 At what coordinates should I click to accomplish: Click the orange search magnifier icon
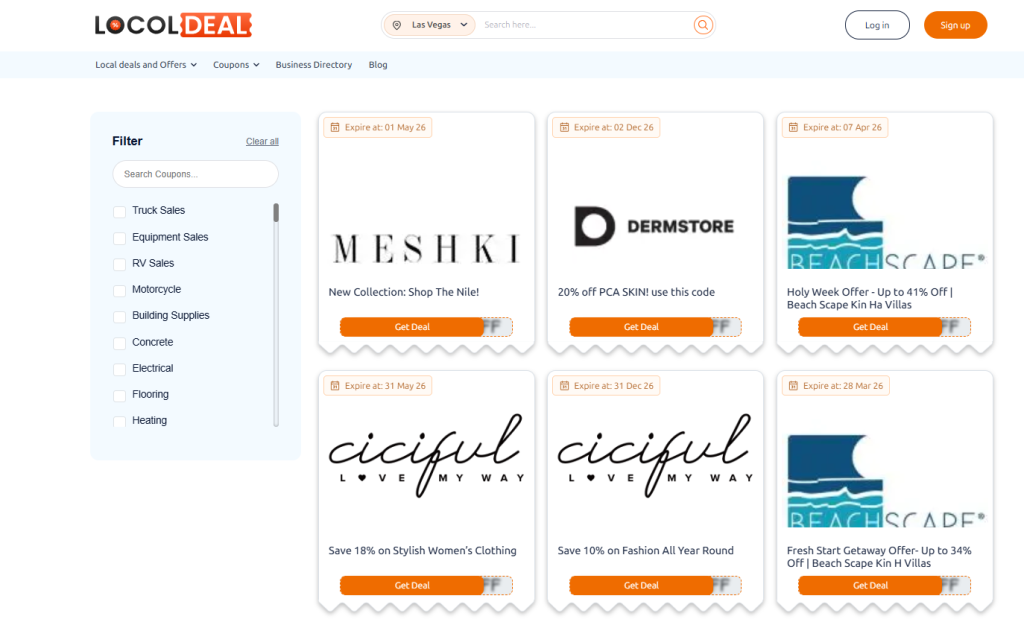[703, 25]
